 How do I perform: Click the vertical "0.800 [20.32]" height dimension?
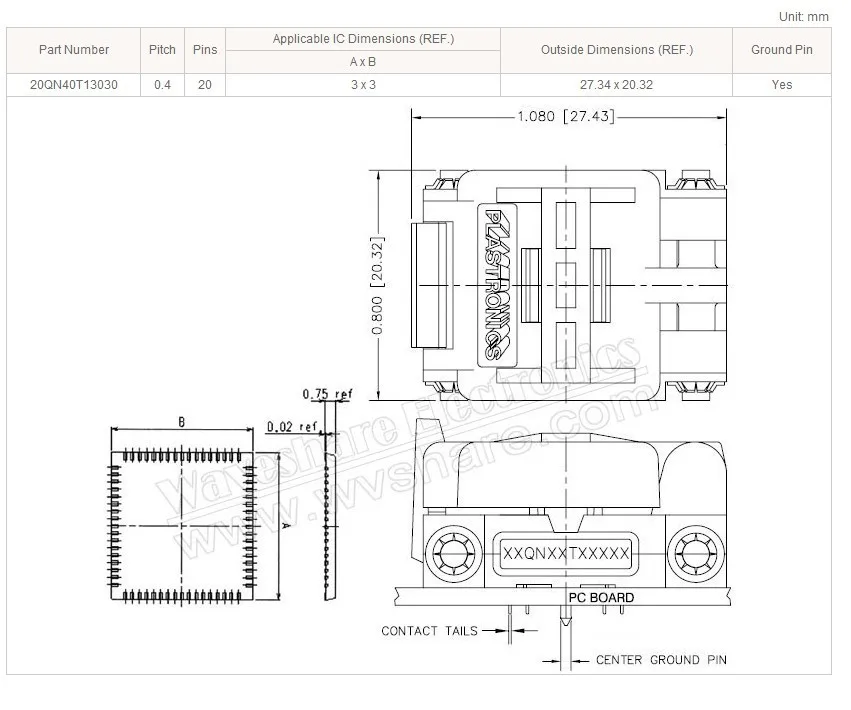pyautogui.click(x=377, y=285)
